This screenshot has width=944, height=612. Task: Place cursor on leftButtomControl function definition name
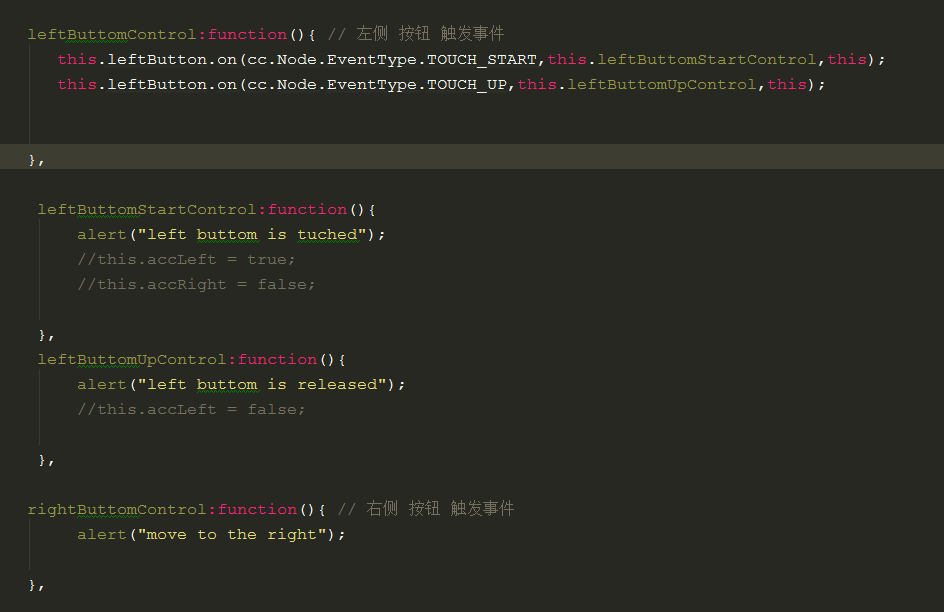pos(112,34)
